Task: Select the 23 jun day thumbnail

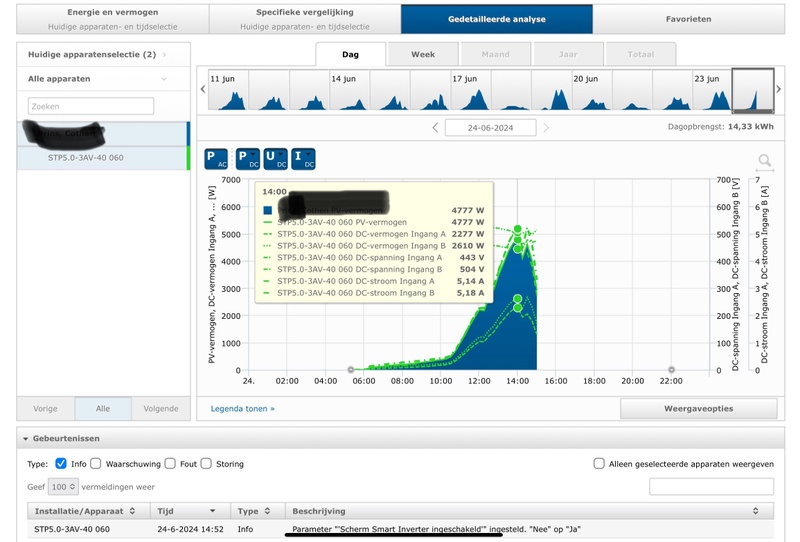Action: [x=712, y=90]
